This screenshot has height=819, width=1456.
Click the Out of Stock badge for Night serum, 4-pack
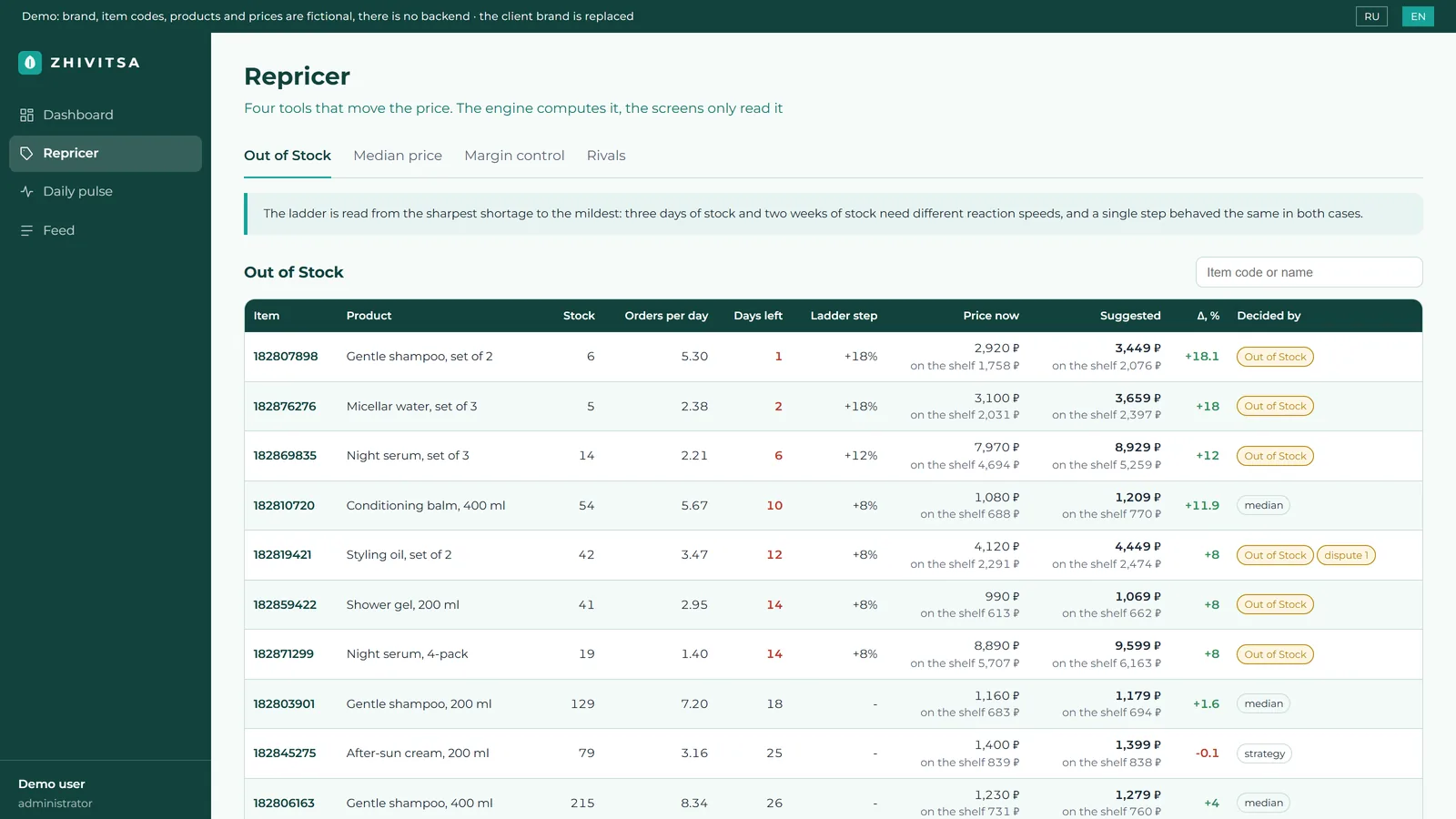click(1275, 654)
